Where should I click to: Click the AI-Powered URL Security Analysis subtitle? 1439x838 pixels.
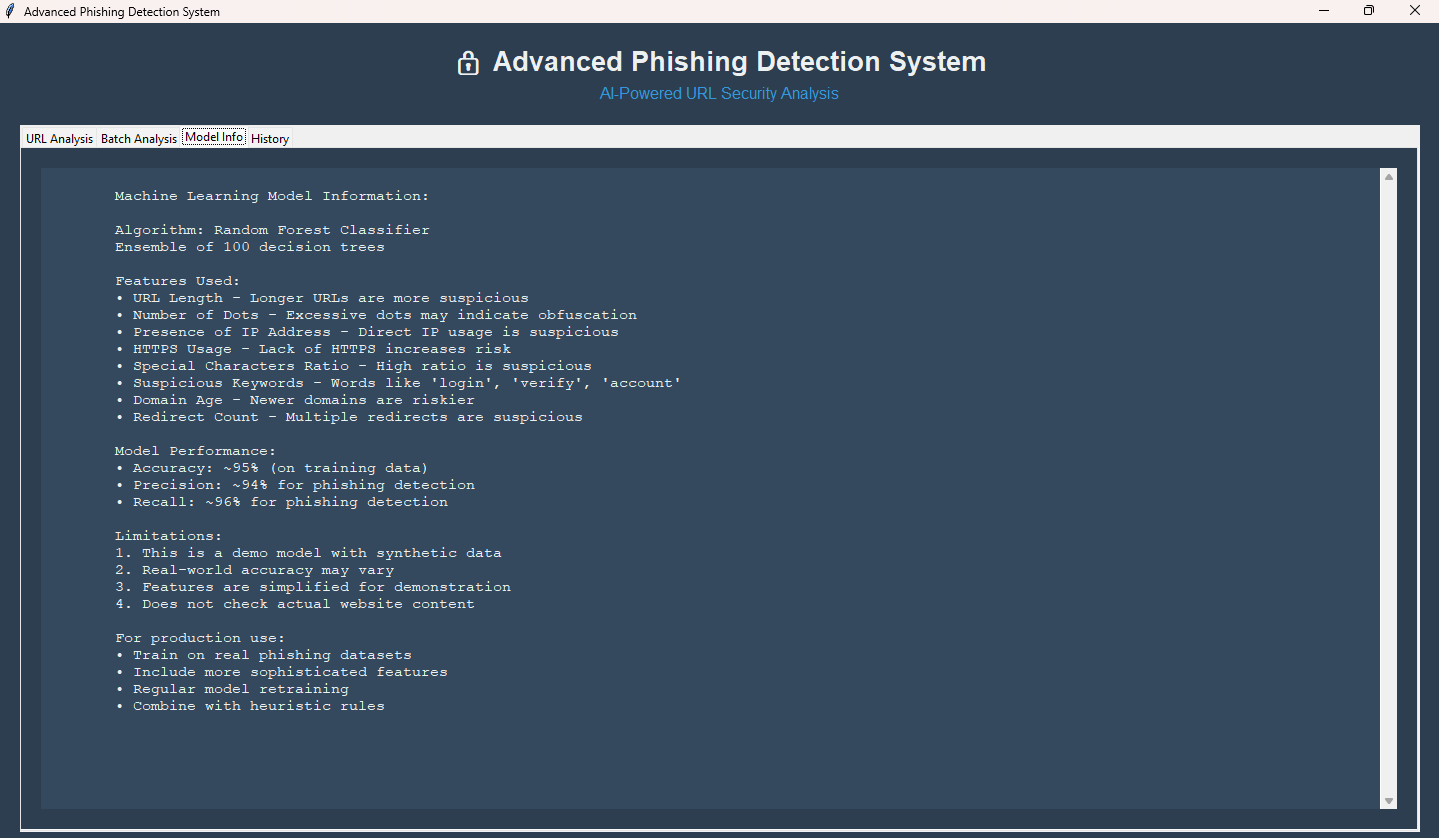click(719, 94)
